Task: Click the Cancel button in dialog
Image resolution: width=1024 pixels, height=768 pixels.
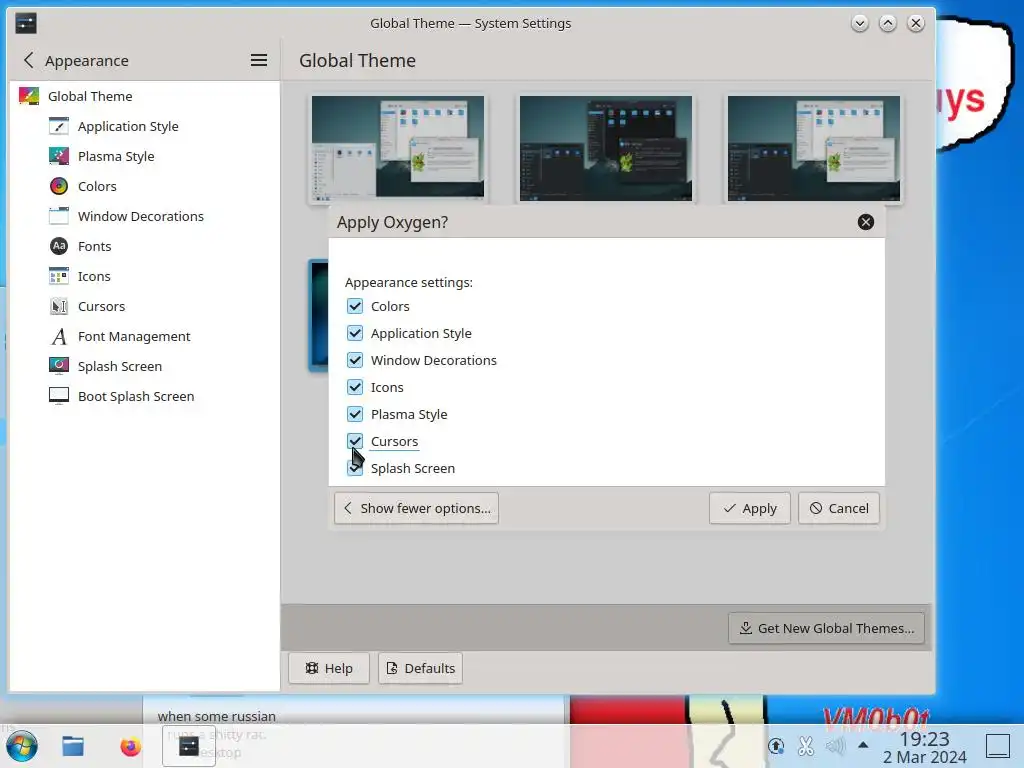Action: pyautogui.click(x=839, y=508)
